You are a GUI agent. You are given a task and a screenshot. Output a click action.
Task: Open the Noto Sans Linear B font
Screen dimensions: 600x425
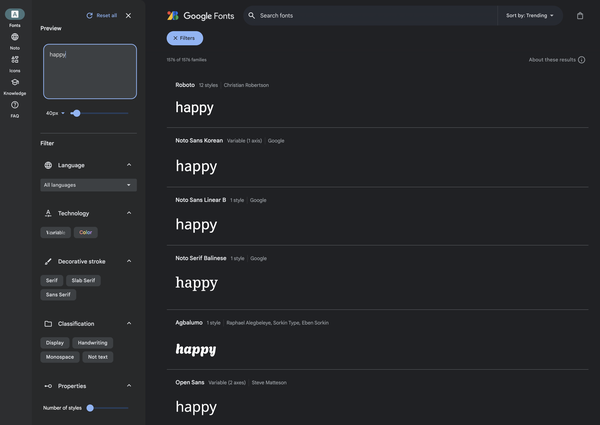(201, 200)
